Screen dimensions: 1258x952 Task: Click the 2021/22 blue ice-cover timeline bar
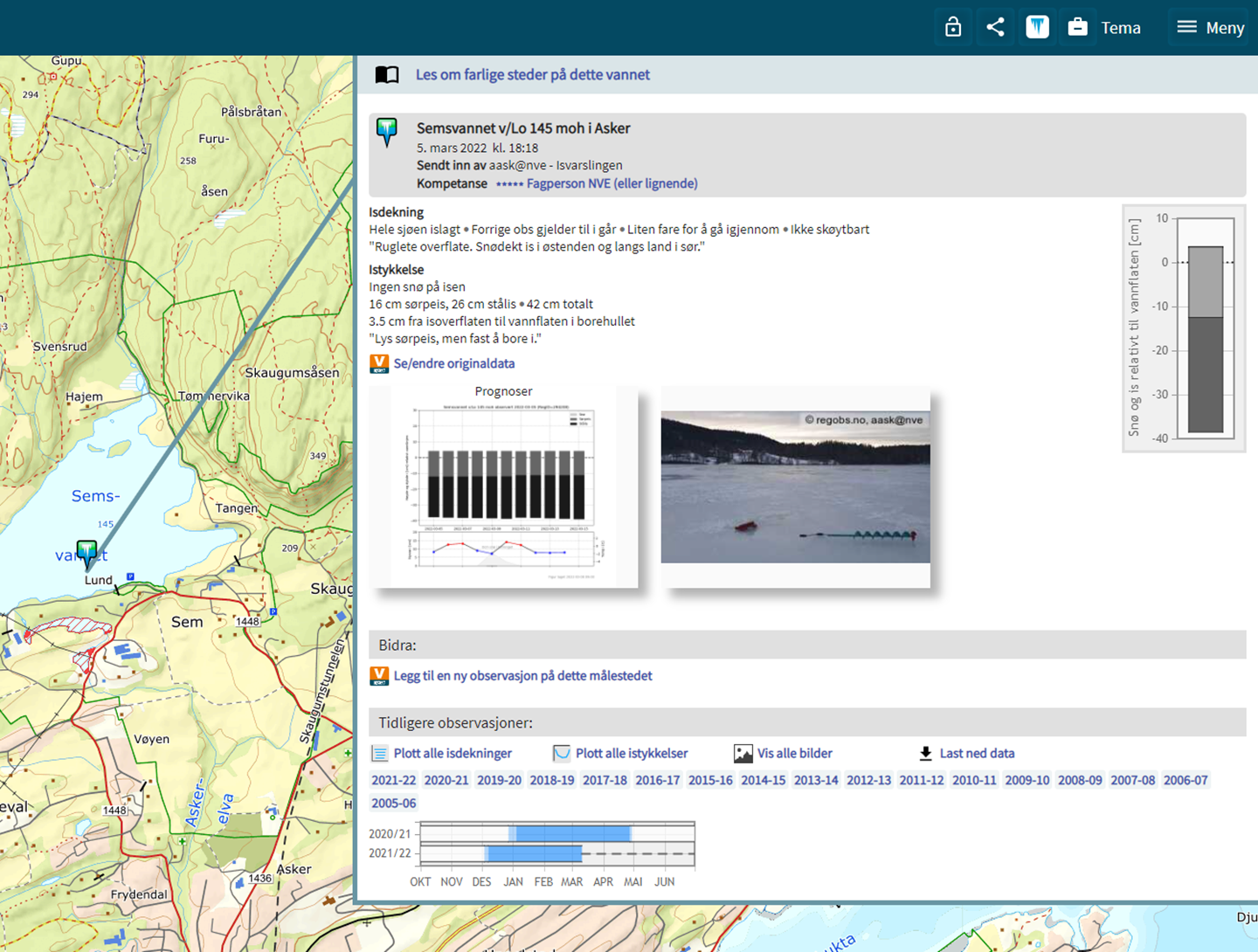point(534,853)
